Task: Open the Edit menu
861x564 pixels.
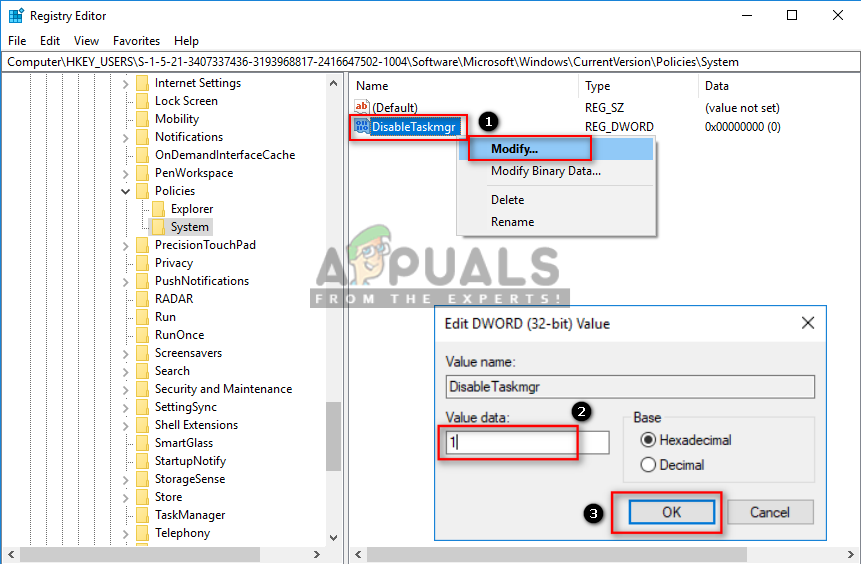Action: [x=49, y=41]
